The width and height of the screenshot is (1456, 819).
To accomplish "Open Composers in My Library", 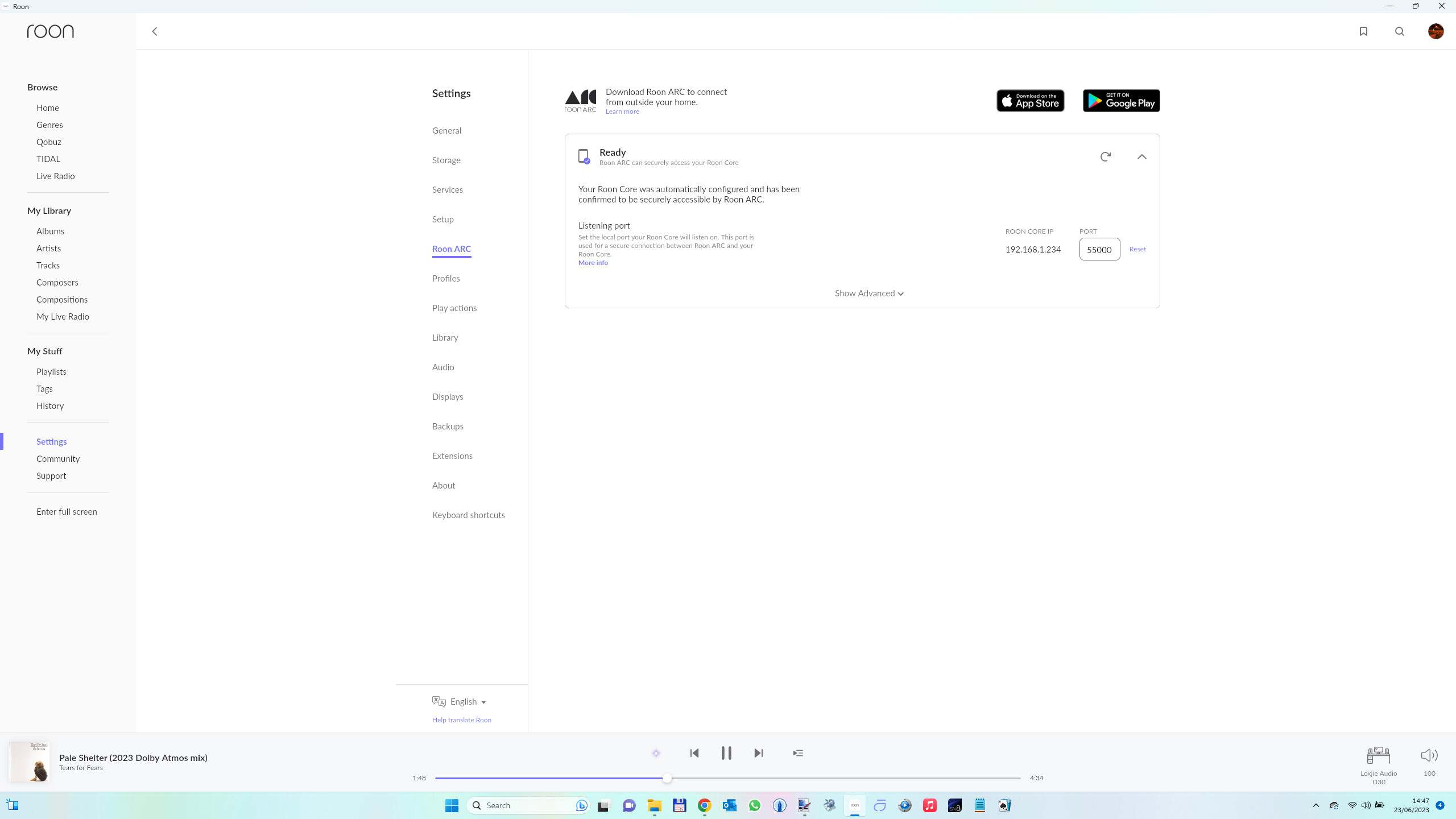I will click(x=57, y=283).
